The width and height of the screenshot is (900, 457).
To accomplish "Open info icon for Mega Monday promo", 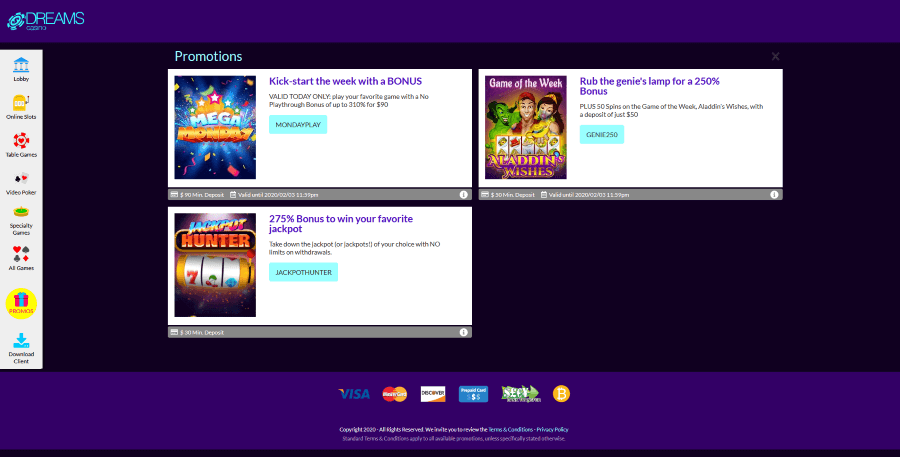I will point(463,195).
